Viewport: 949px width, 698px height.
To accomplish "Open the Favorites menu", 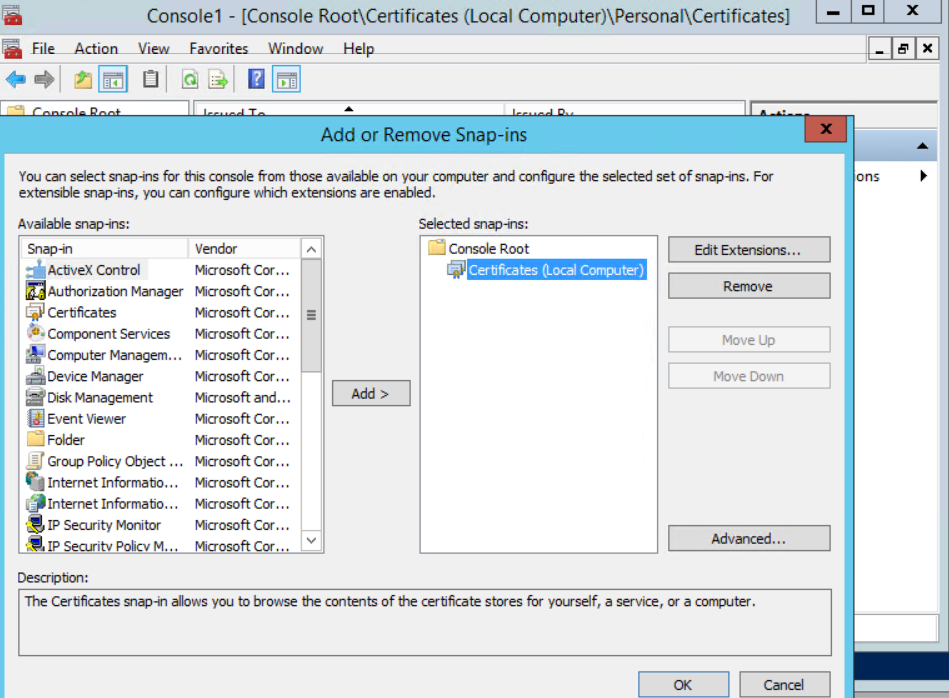I will point(218,48).
